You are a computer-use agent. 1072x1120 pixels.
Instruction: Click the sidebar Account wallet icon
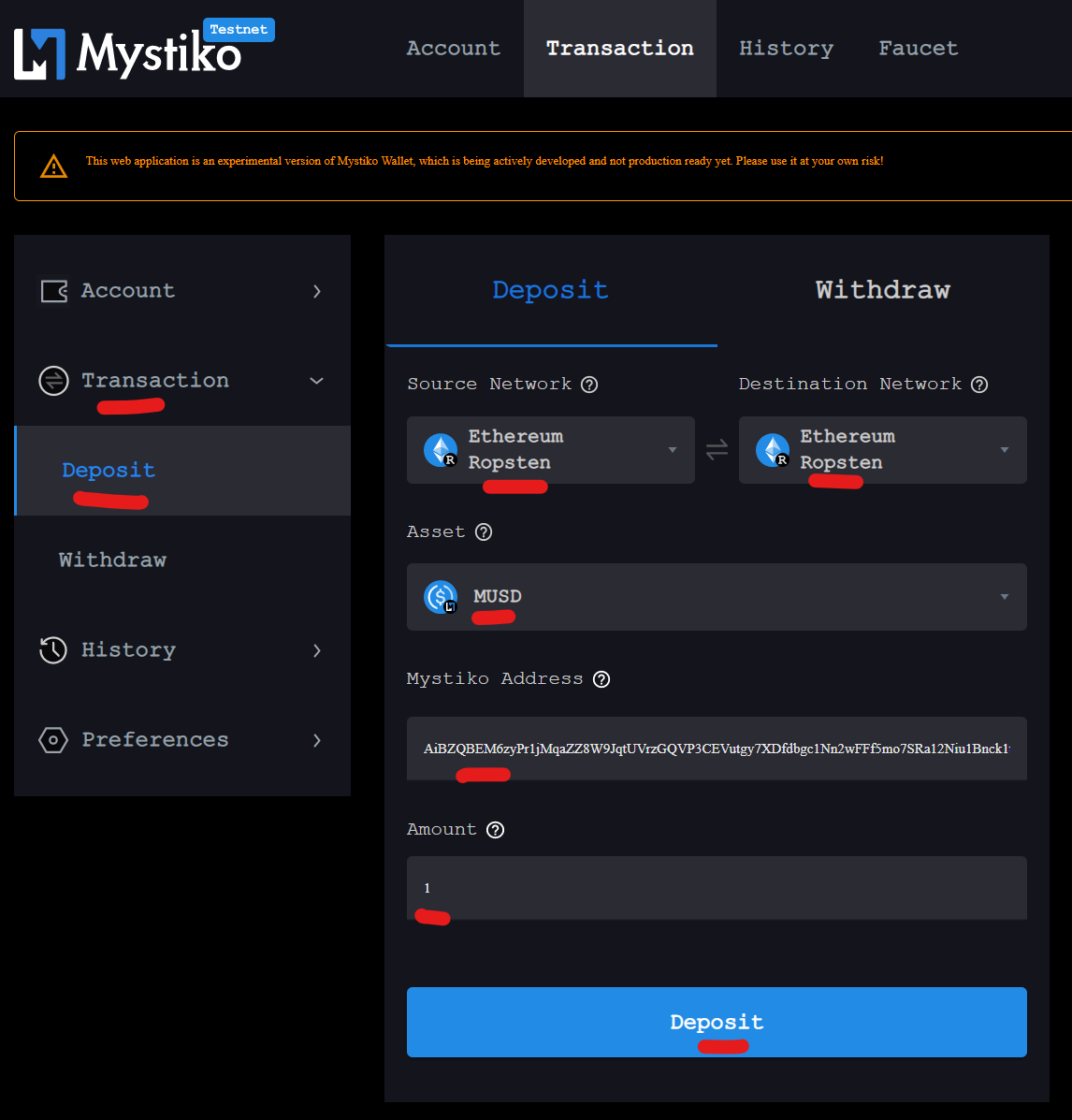53,291
